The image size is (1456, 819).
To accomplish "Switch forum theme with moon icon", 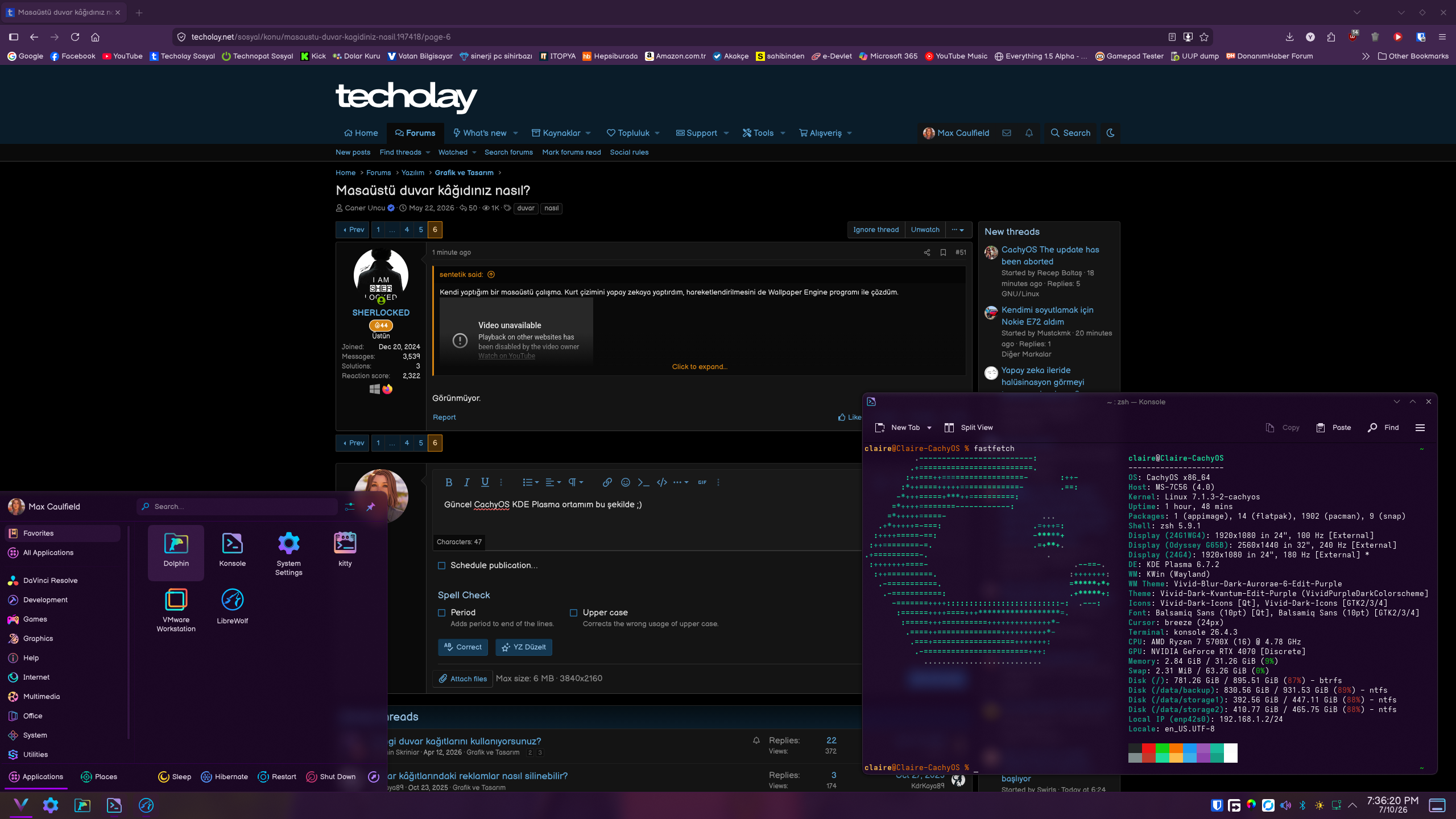I will 1110,133.
